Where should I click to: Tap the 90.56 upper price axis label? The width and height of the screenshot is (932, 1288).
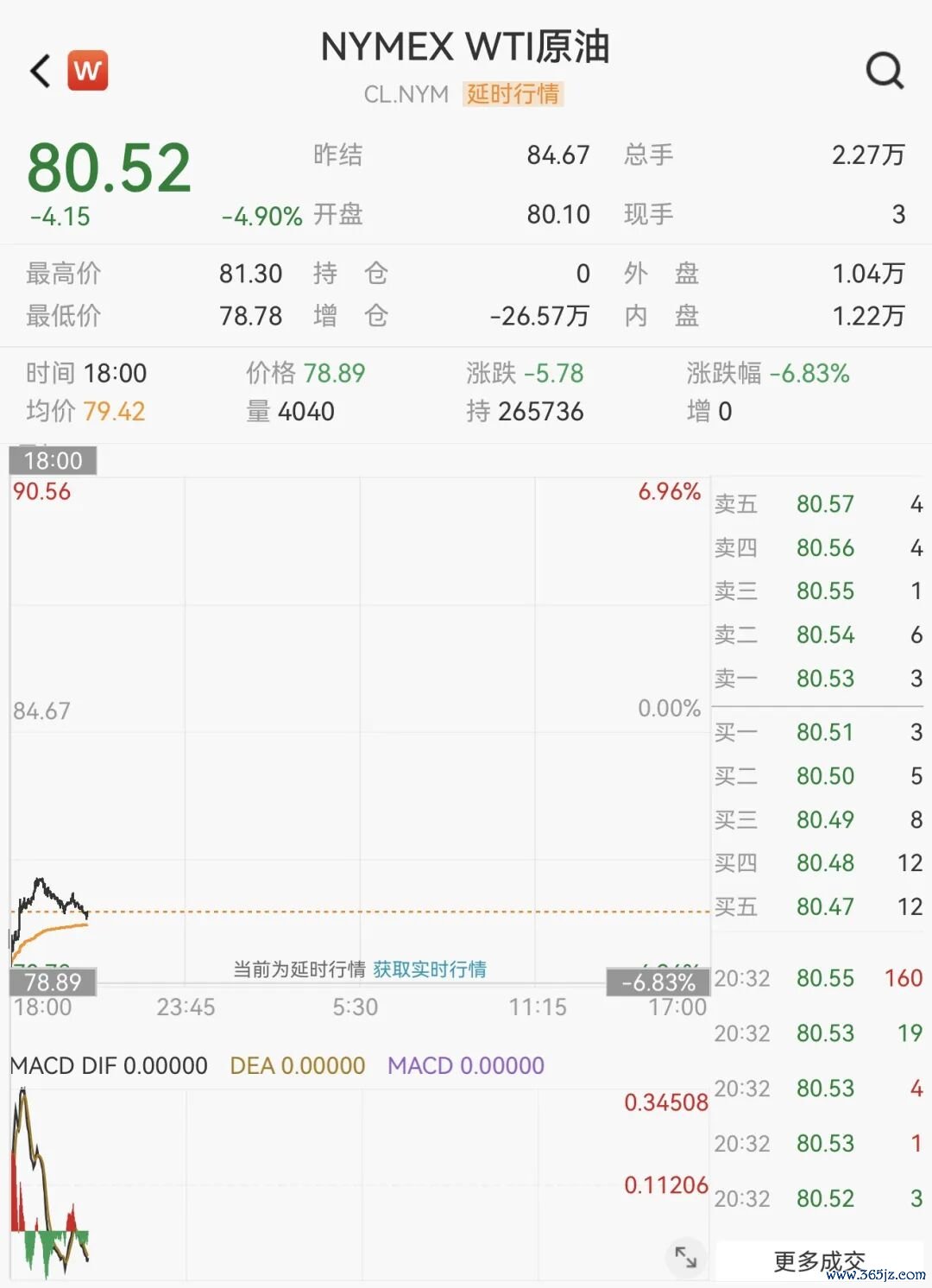(x=41, y=492)
